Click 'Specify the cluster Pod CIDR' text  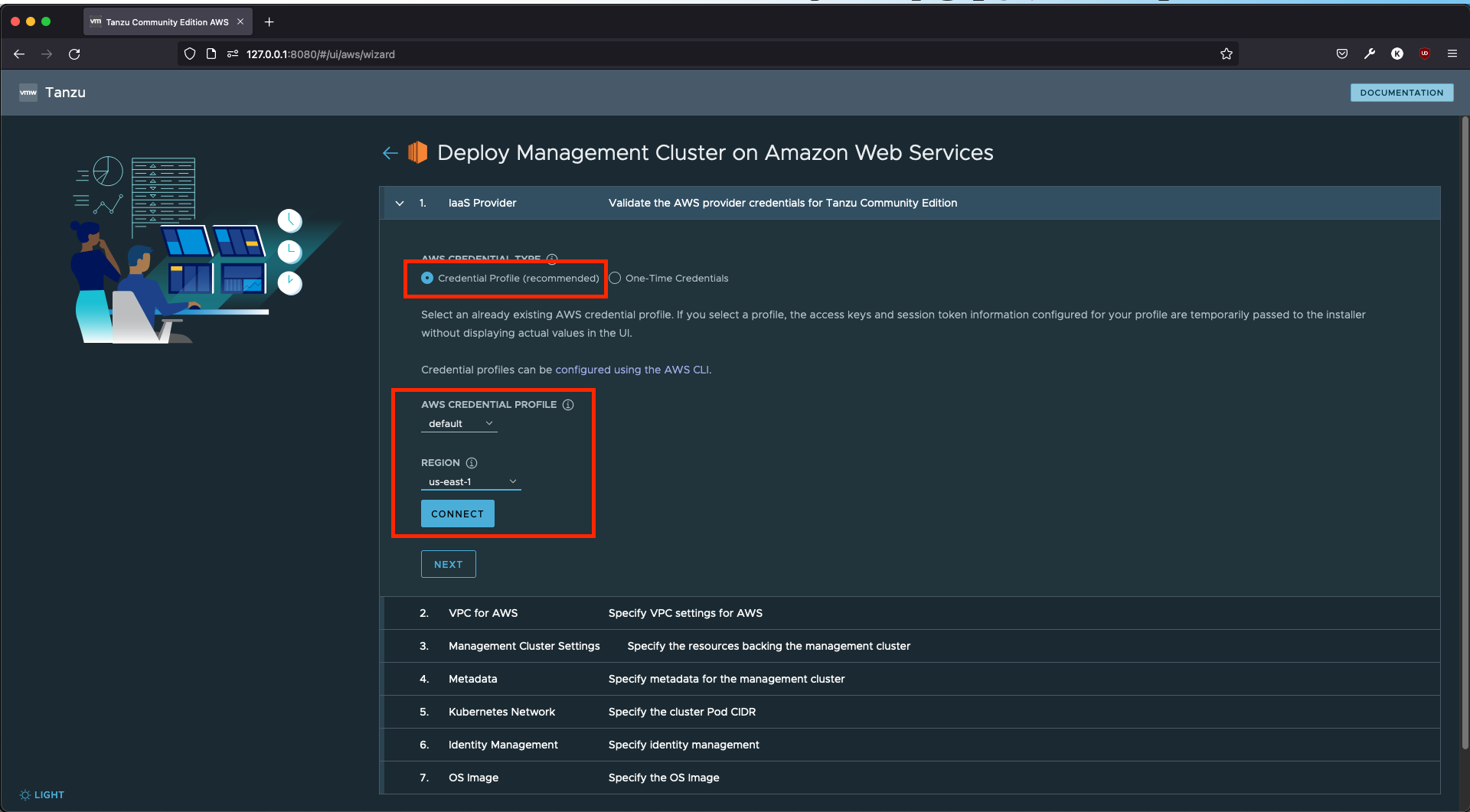tap(682, 712)
